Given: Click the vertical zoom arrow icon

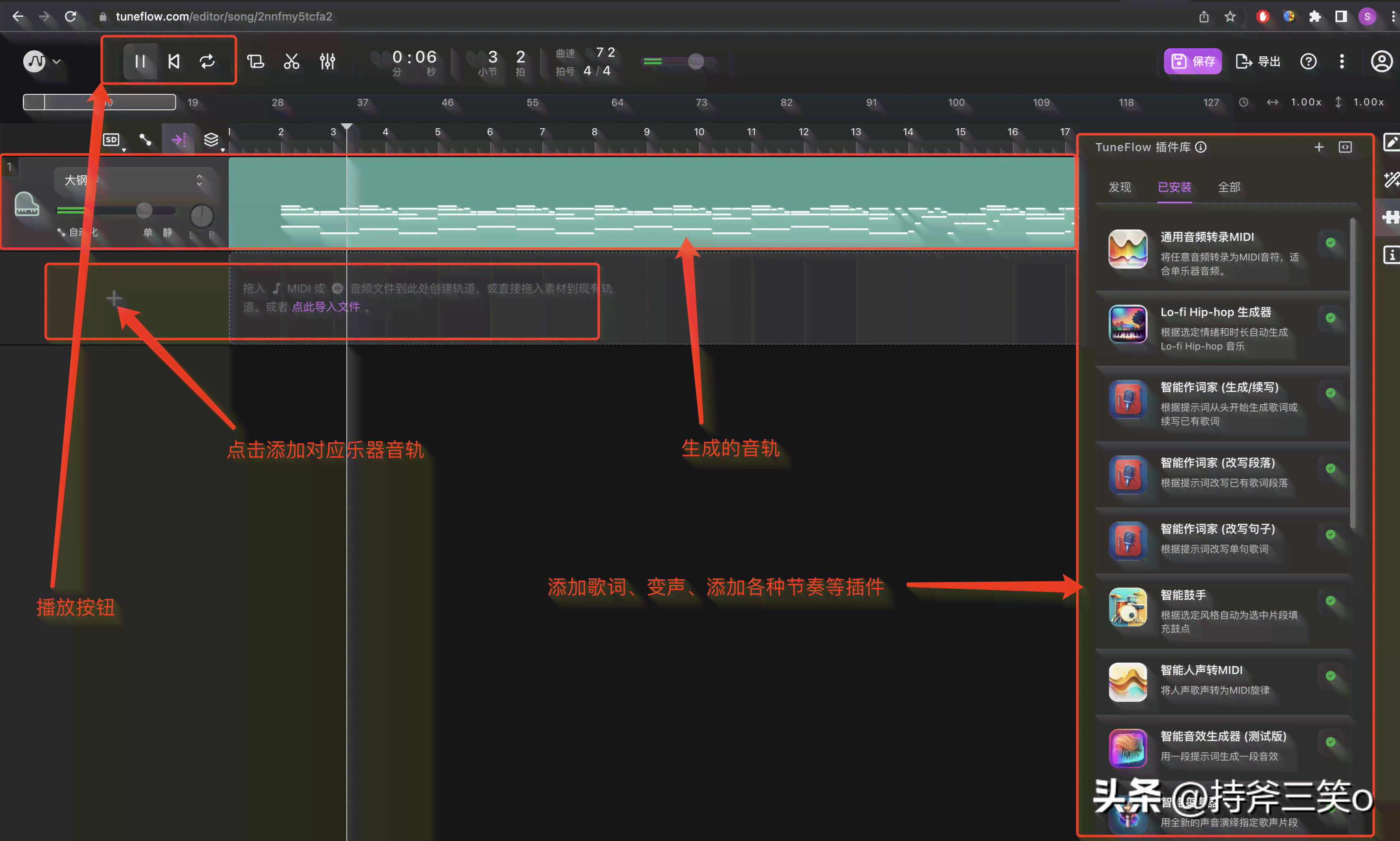Looking at the screenshot, I should (1338, 102).
